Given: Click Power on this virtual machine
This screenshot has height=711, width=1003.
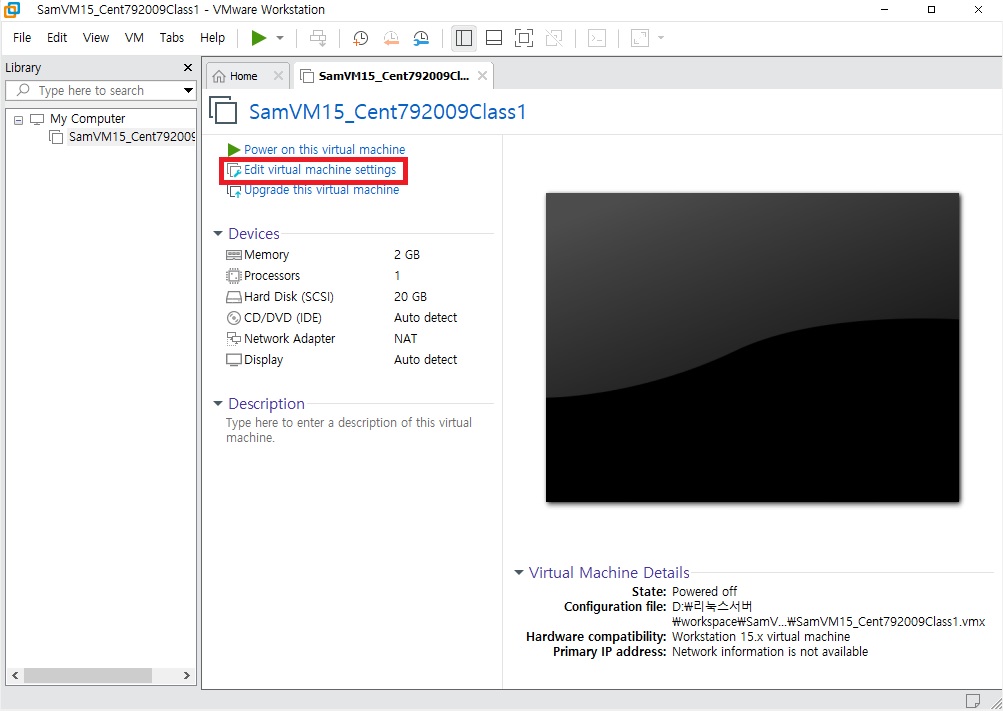Looking at the screenshot, I should [324, 150].
